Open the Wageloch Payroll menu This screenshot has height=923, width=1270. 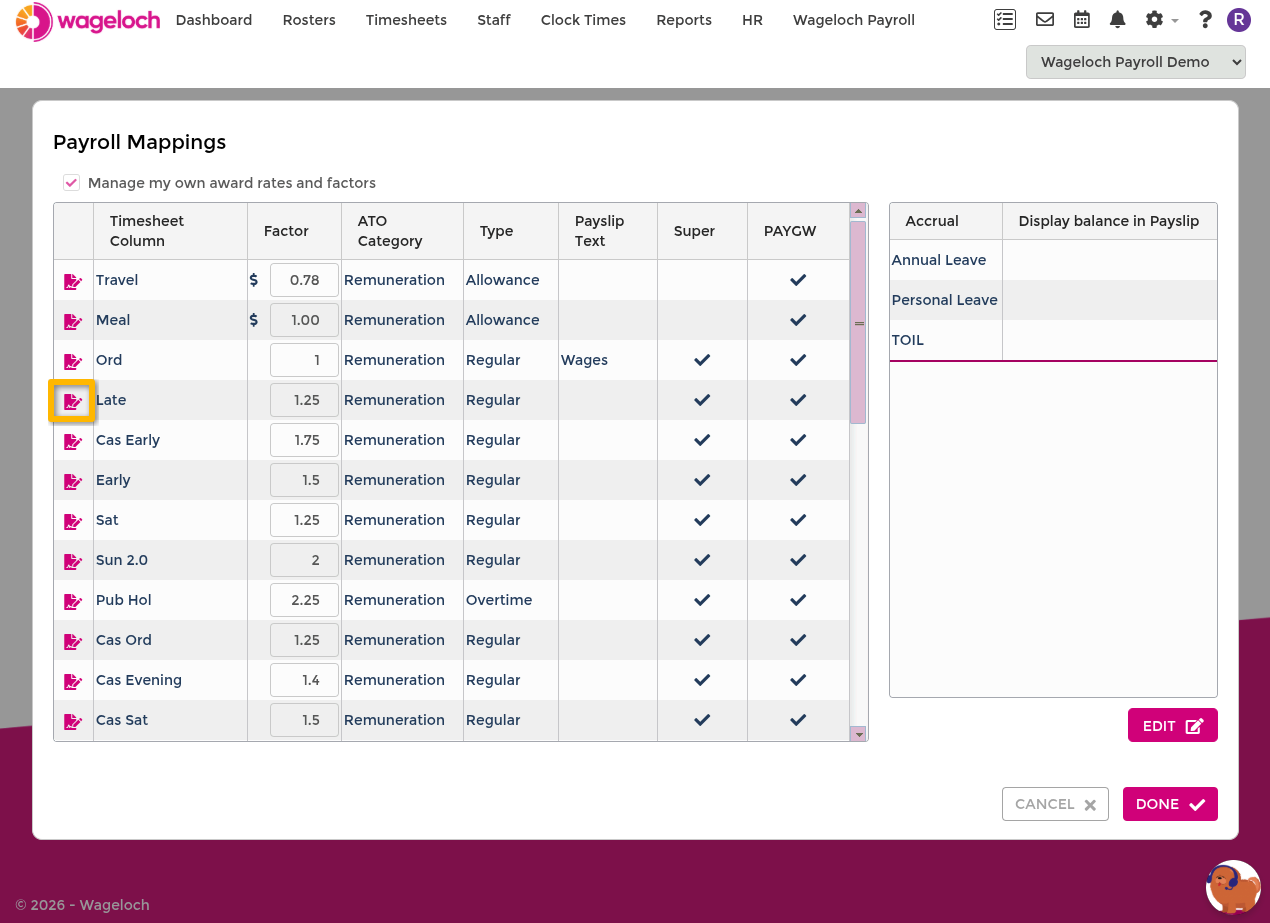(x=854, y=20)
